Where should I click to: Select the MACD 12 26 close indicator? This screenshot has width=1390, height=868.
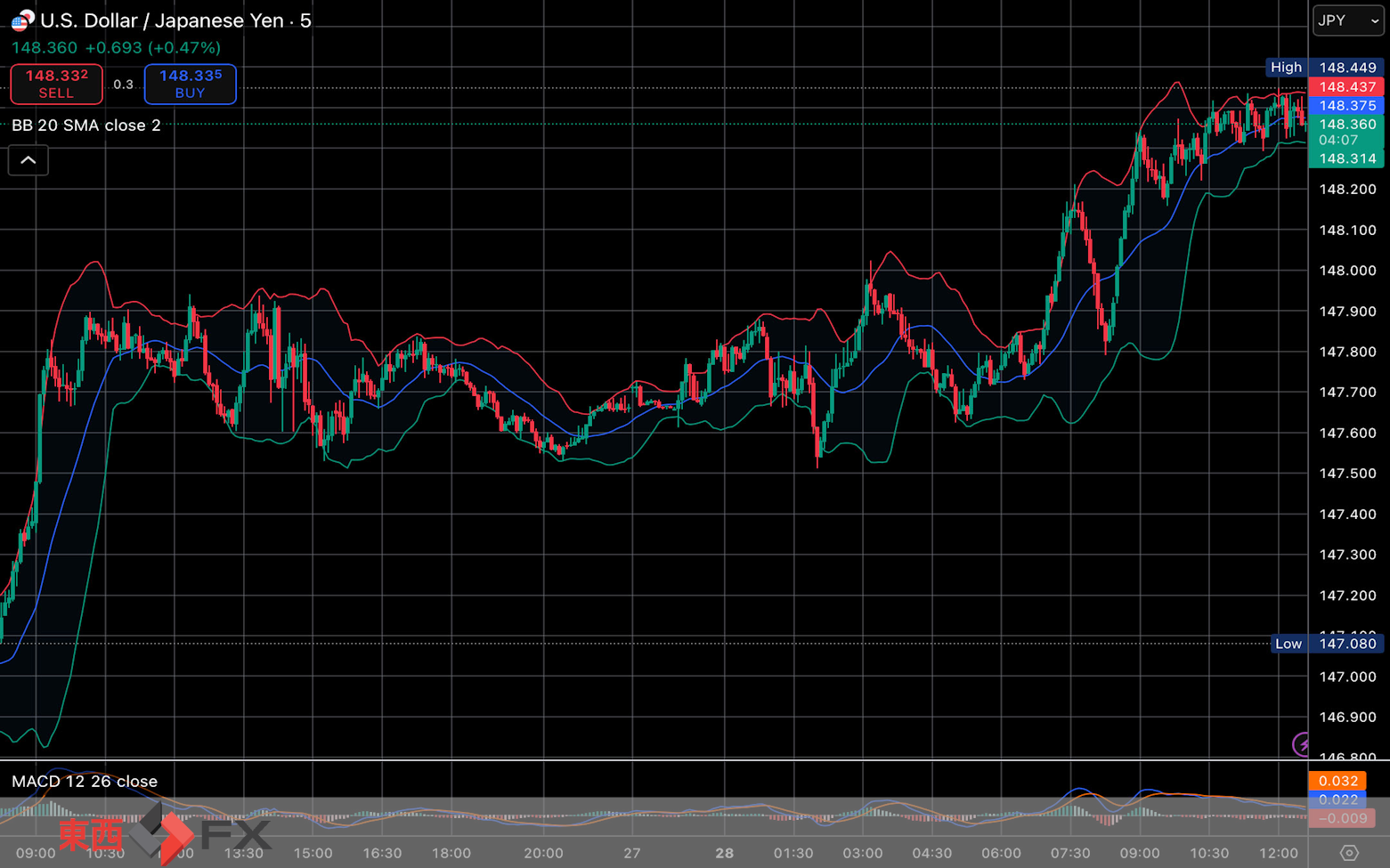(85, 782)
